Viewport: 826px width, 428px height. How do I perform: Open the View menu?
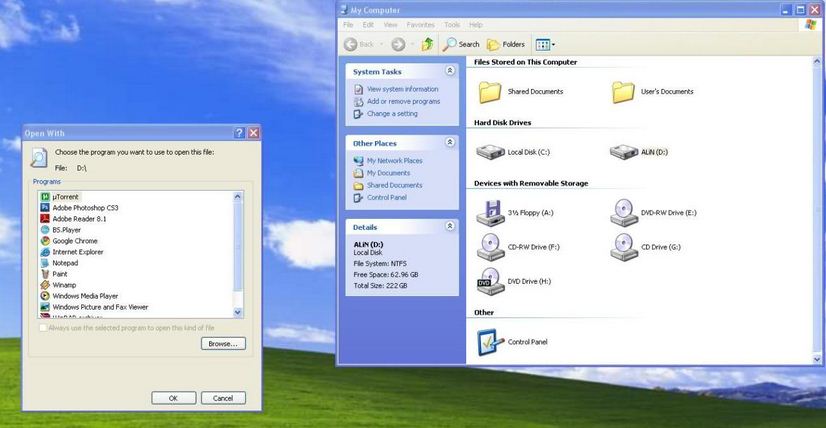390,25
